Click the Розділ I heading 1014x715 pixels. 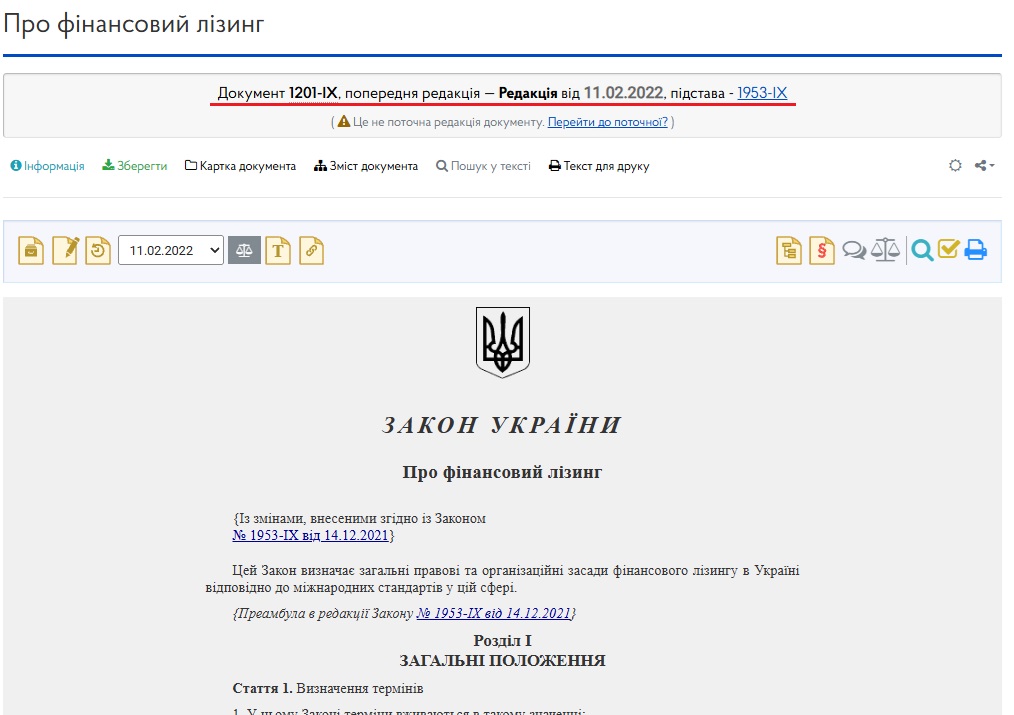[x=502, y=641]
